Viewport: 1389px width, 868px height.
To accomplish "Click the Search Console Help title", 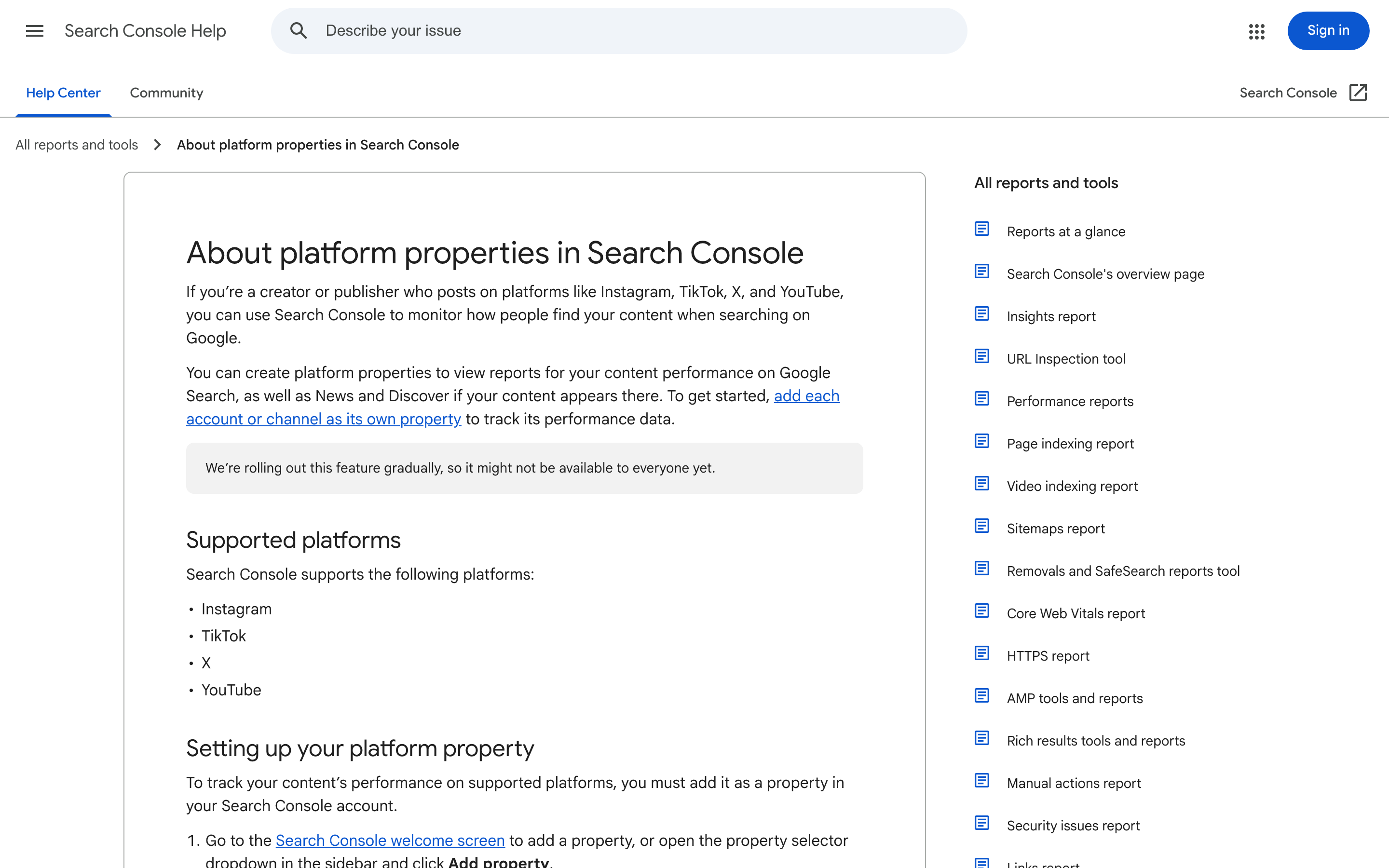I will [x=145, y=31].
